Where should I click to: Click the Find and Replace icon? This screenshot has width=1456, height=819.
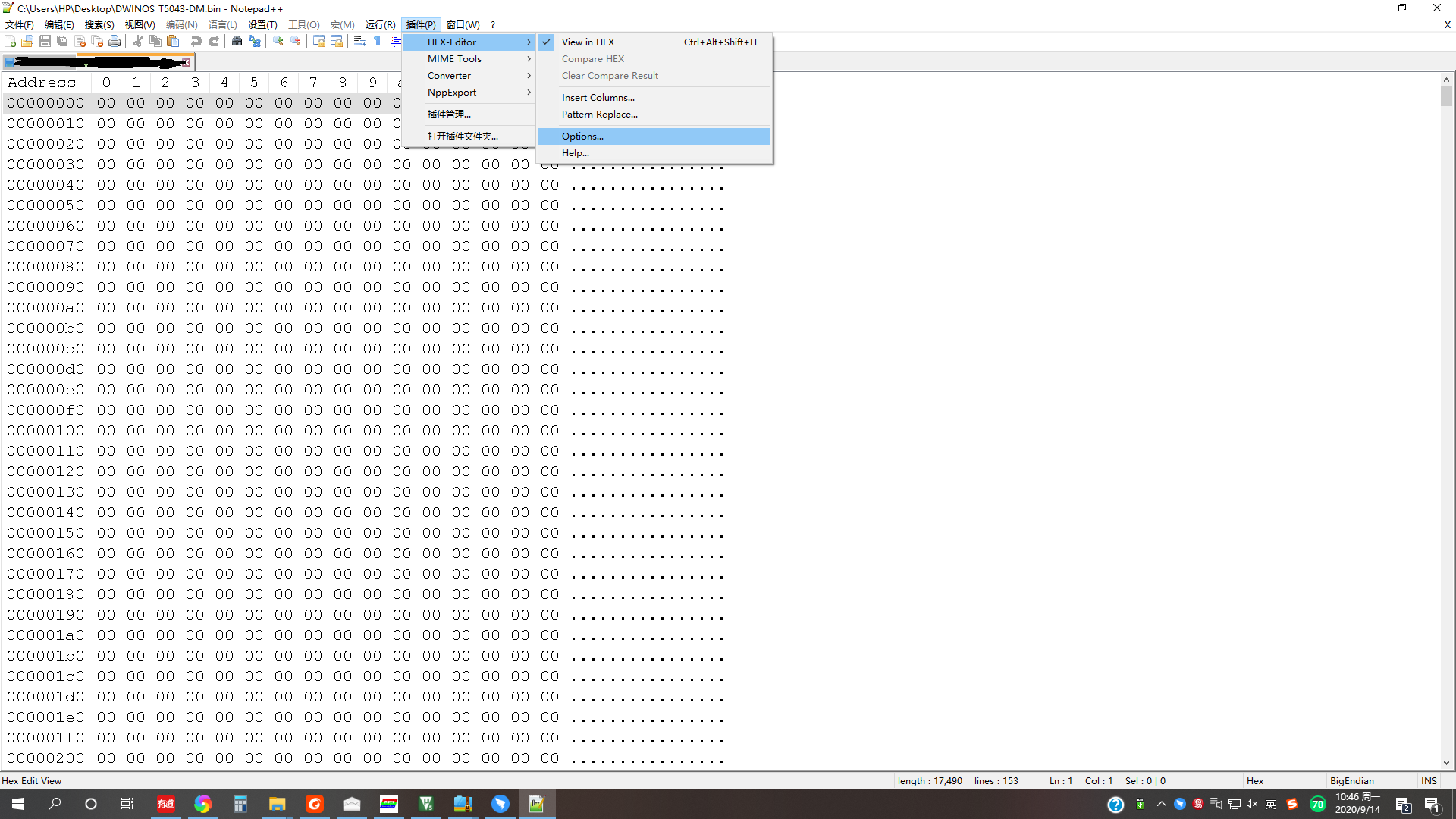pyautogui.click(x=255, y=41)
